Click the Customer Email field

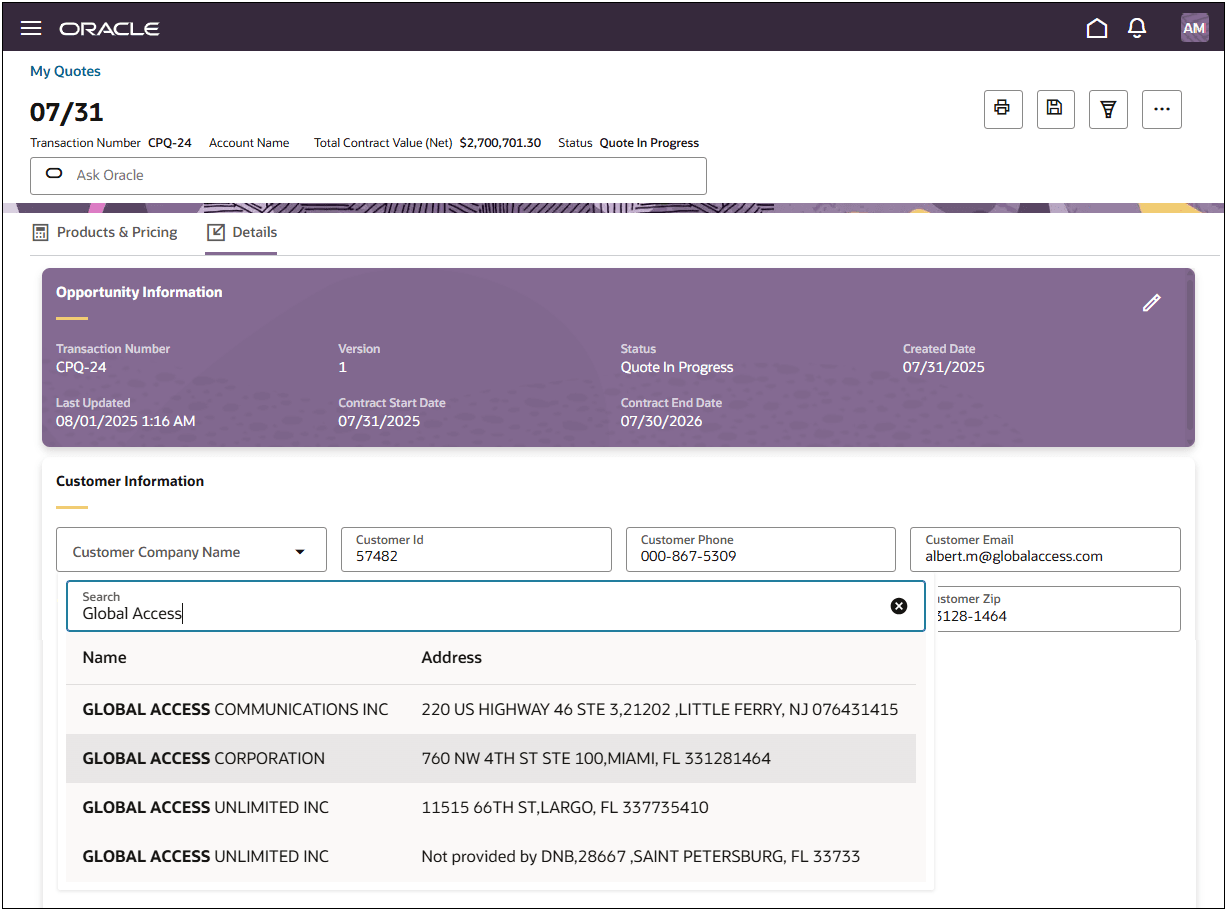click(1044, 550)
